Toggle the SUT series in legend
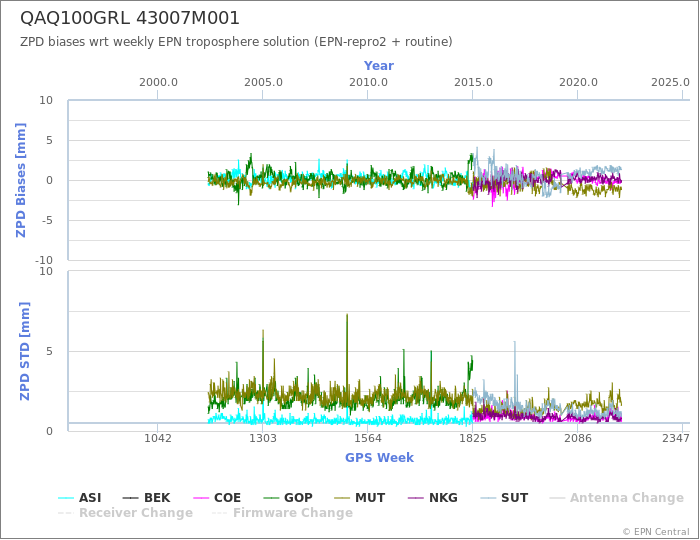The image size is (700, 540). click(x=504, y=498)
